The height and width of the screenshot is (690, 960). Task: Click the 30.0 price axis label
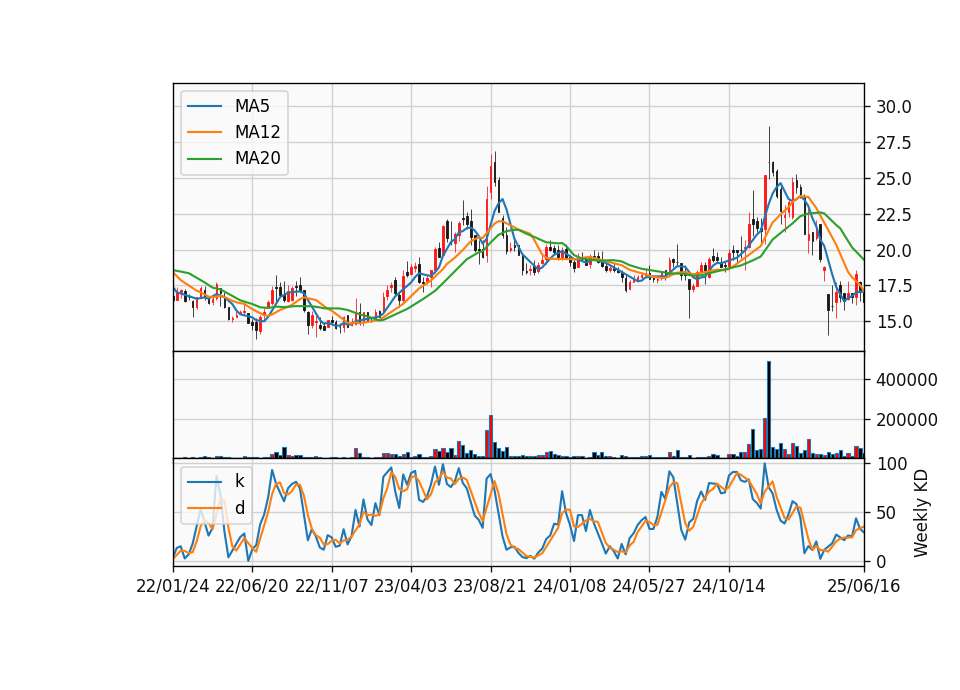point(894,107)
